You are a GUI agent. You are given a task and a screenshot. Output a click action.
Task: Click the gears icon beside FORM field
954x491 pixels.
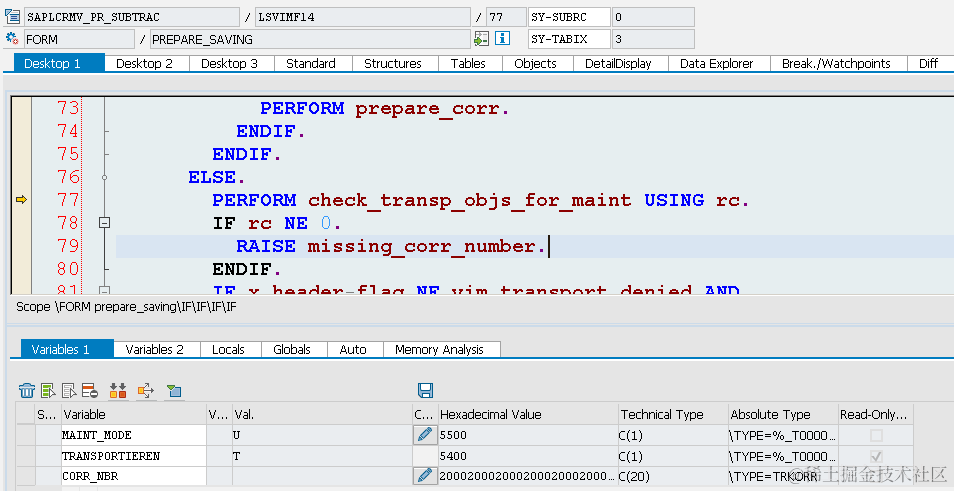coord(12,39)
